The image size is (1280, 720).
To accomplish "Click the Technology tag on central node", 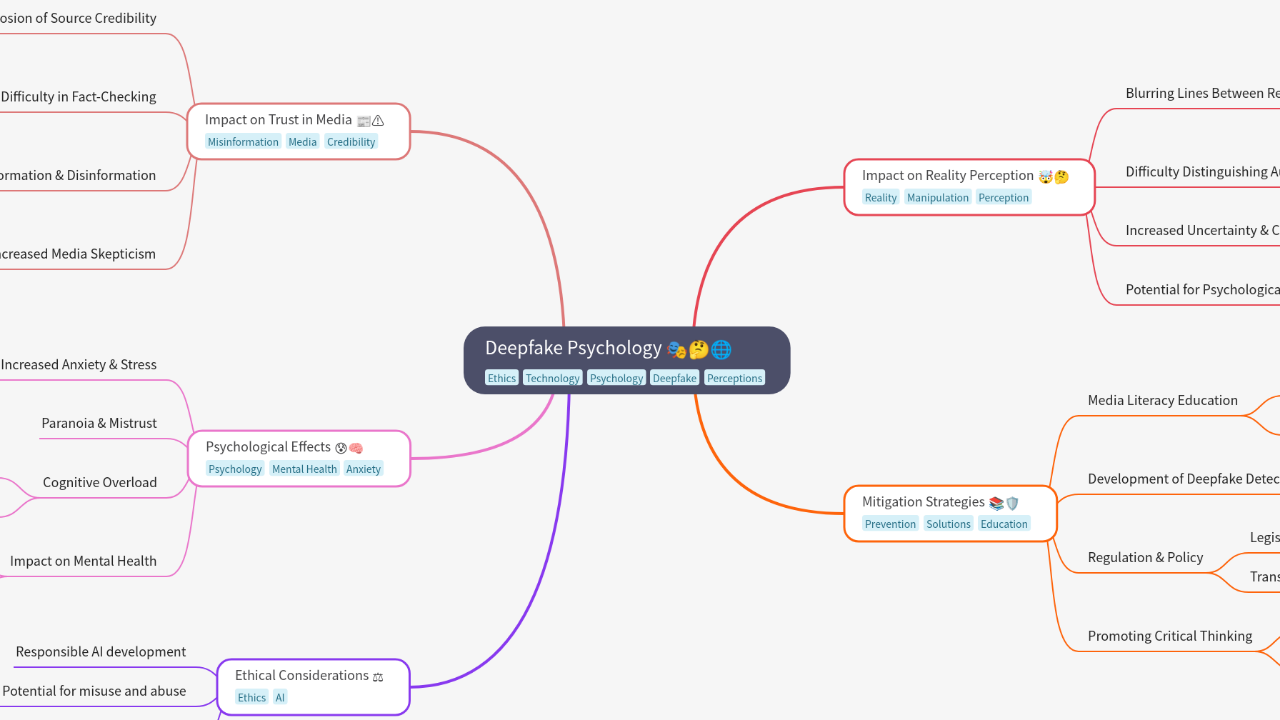I will pyautogui.click(x=552, y=378).
